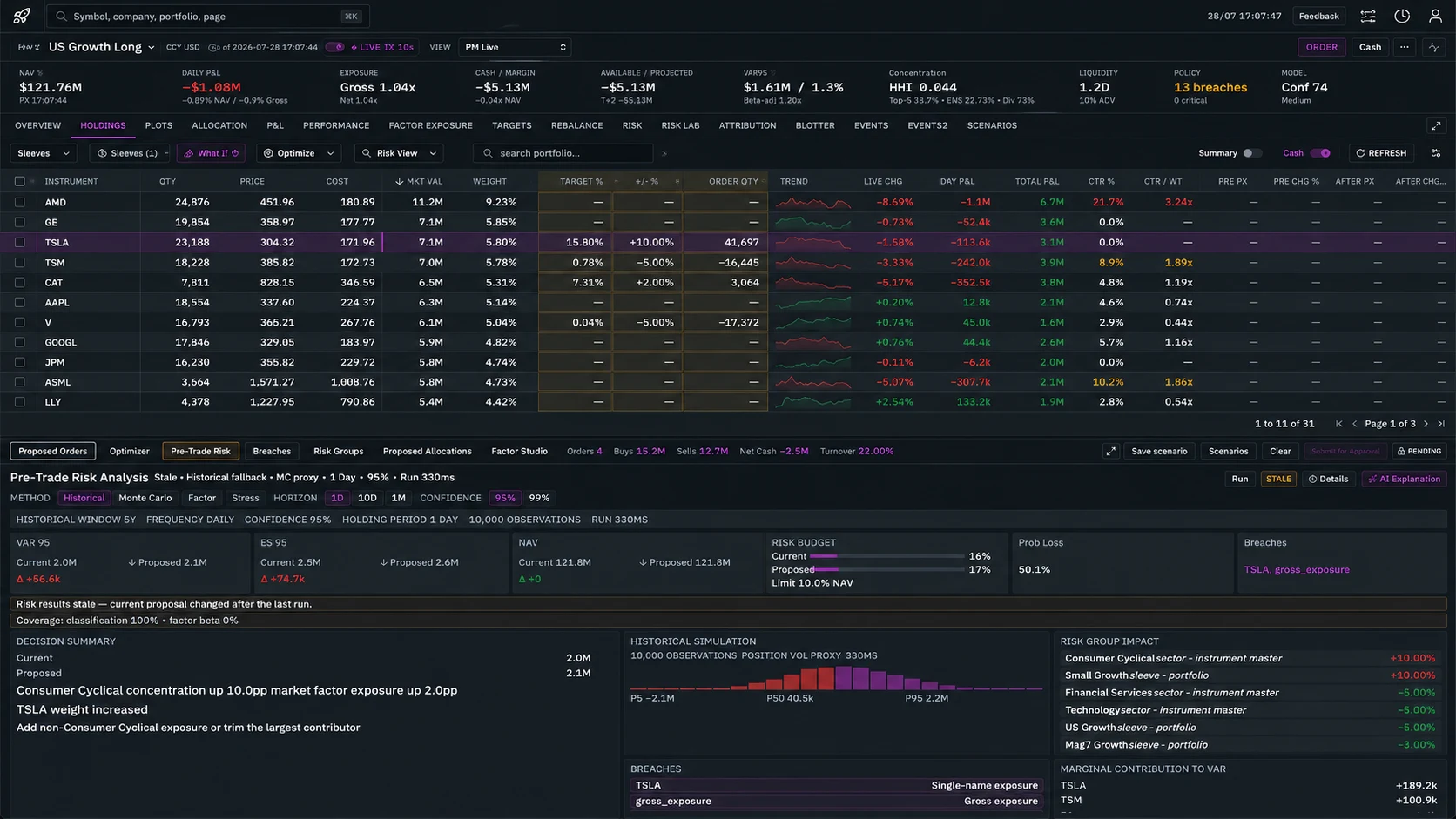Open the user profile icon
This screenshot has width=1456, height=819.
click(1435, 16)
